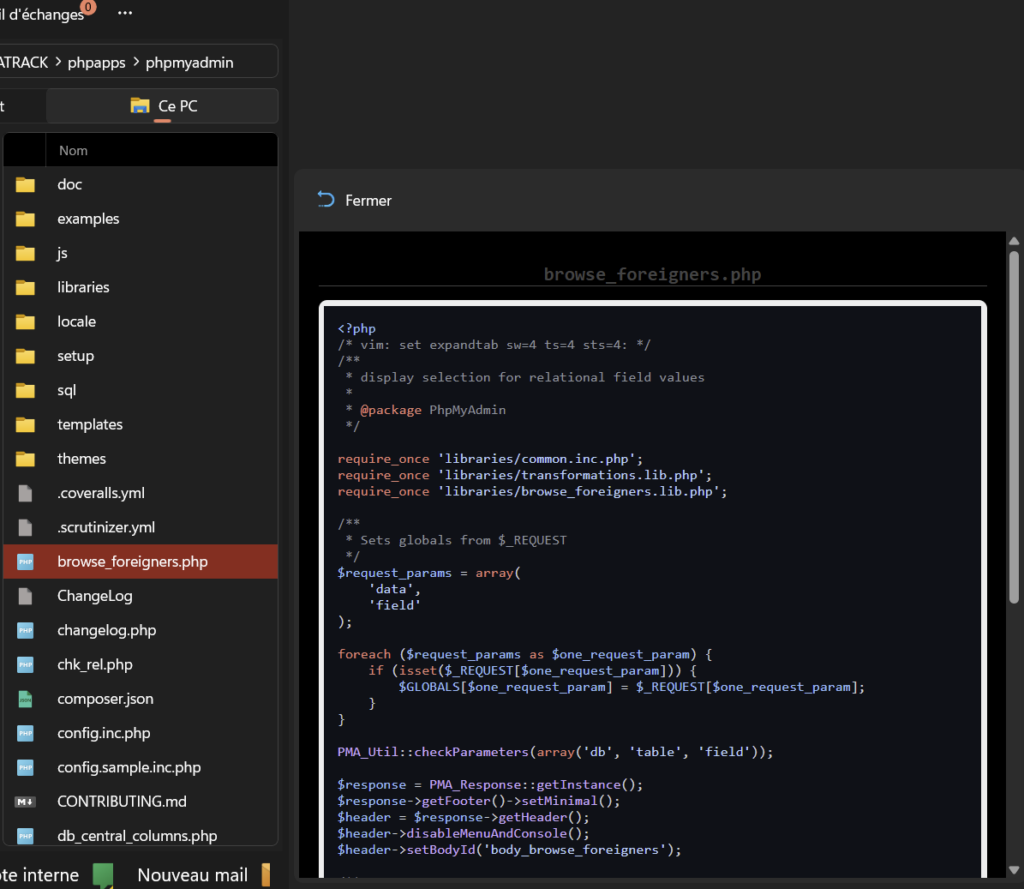Sort files by the Nom column header
This screenshot has height=889, width=1024.
73,151
